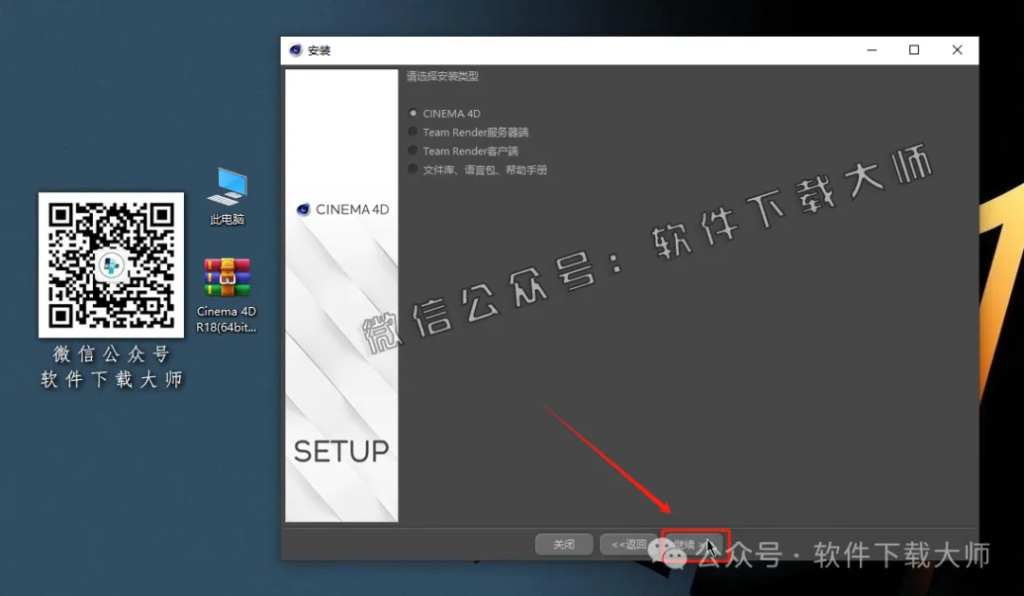Choose the 文件库、语言包、帮助手册 option
The image size is (1024, 596).
(x=413, y=169)
